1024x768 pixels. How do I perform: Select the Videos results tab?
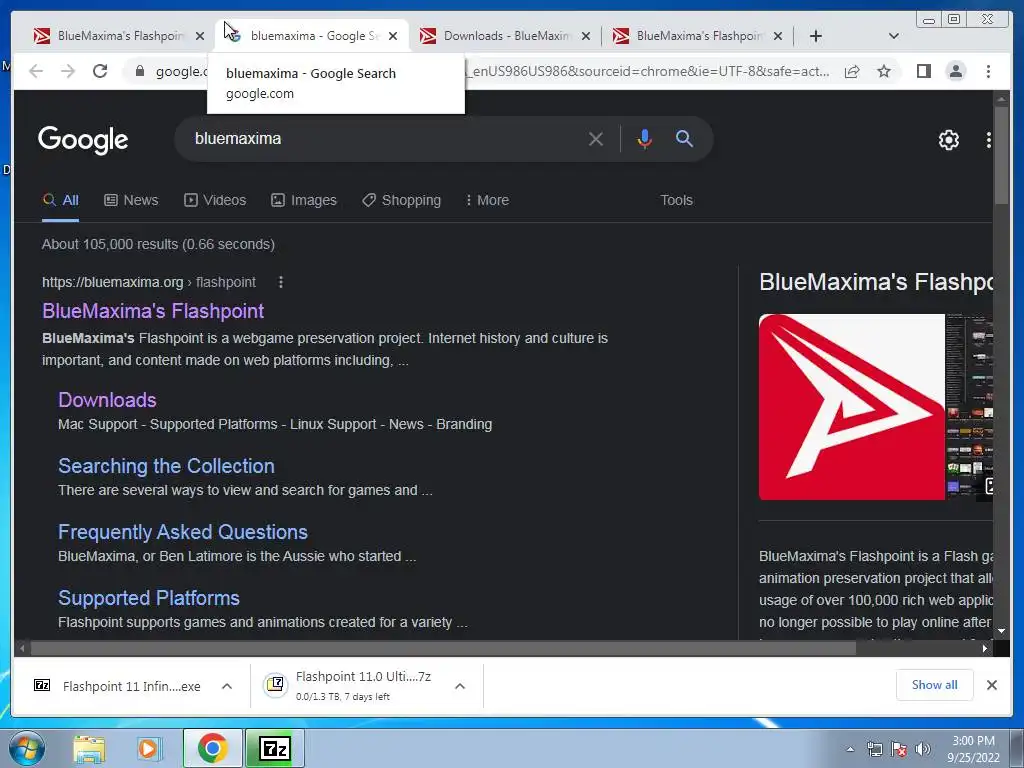click(215, 200)
